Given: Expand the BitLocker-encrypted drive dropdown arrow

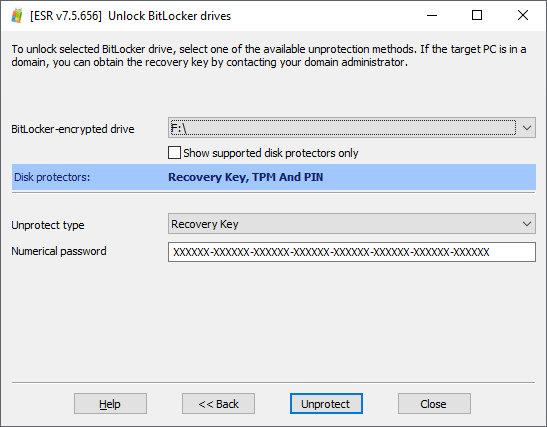Looking at the screenshot, I should (x=527, y=128).
